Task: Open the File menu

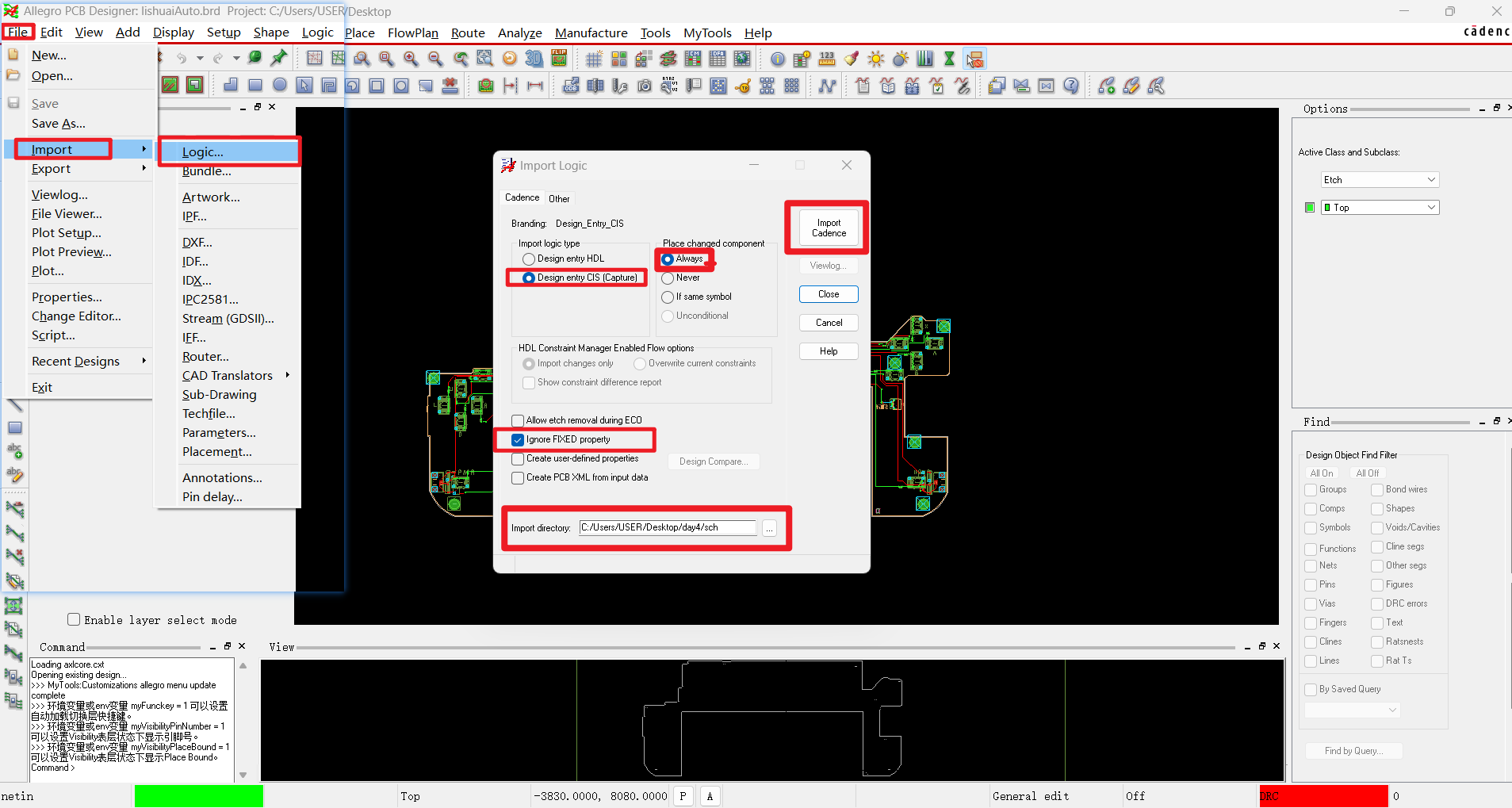Action: click(17, 33)
